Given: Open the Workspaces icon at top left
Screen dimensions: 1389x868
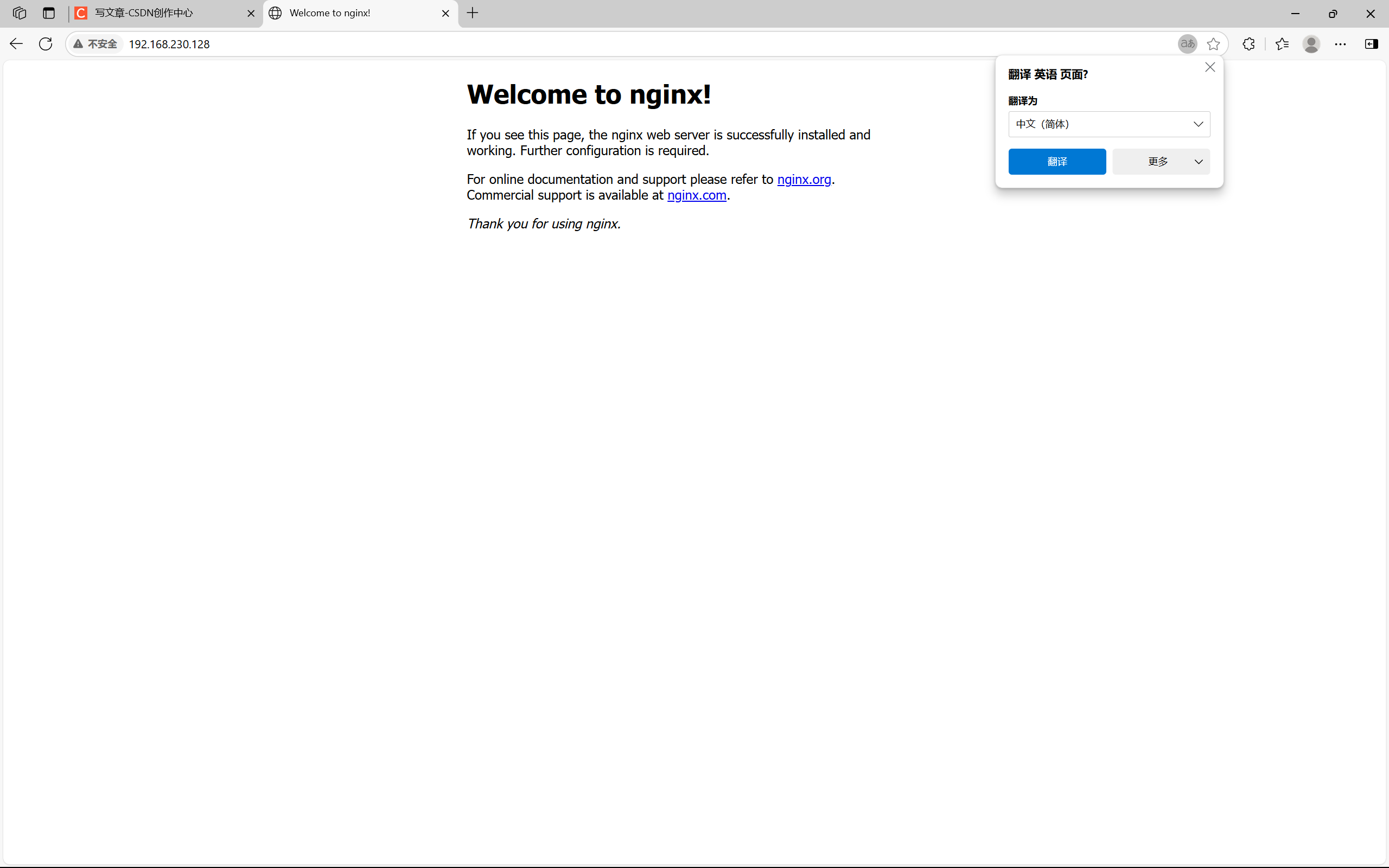Looking at the screenshot, I should pyautogui.click(x=19, y=13).
